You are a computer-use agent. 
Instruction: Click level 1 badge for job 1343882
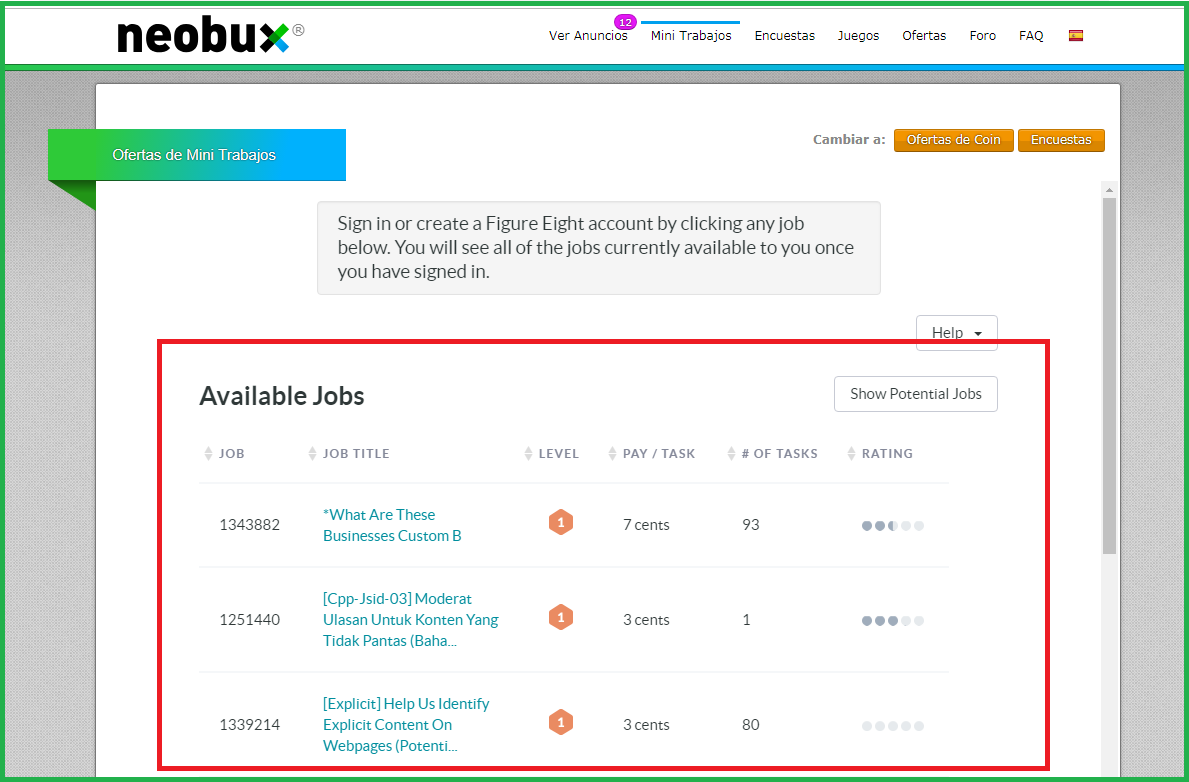(560, 523)
